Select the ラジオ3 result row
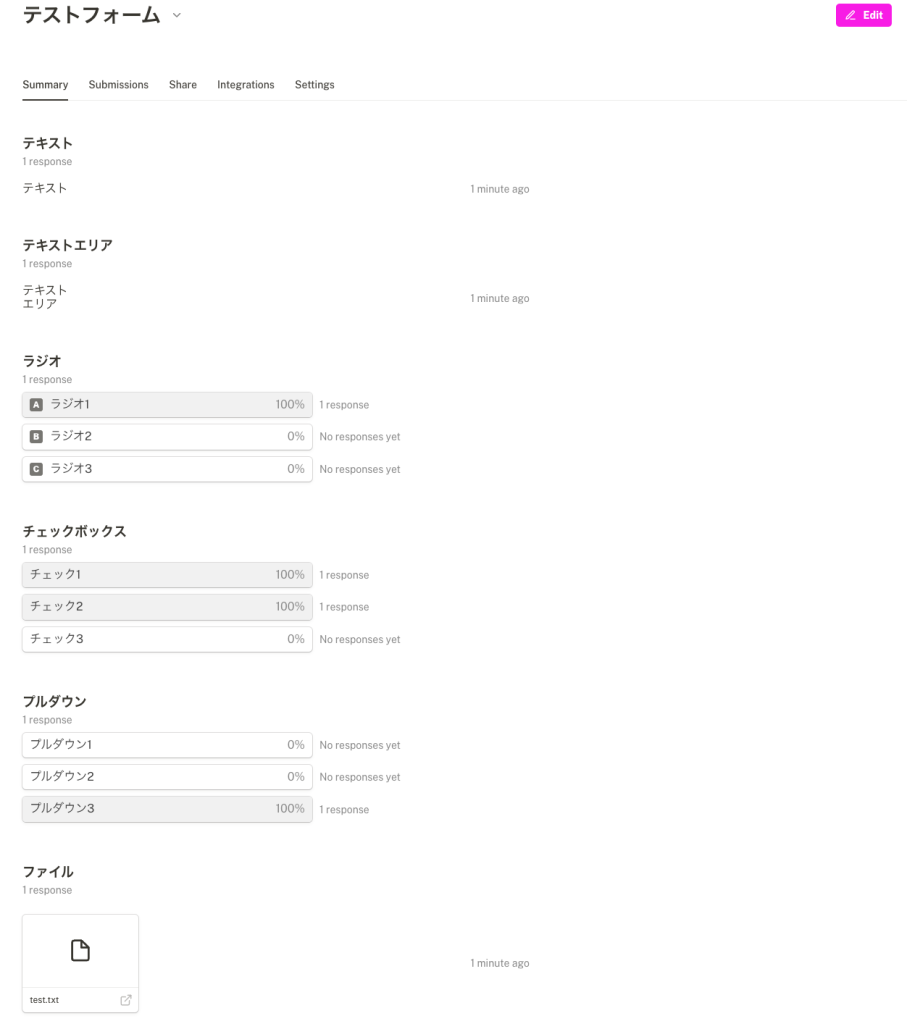907x1024 pixels. [167, 469]
